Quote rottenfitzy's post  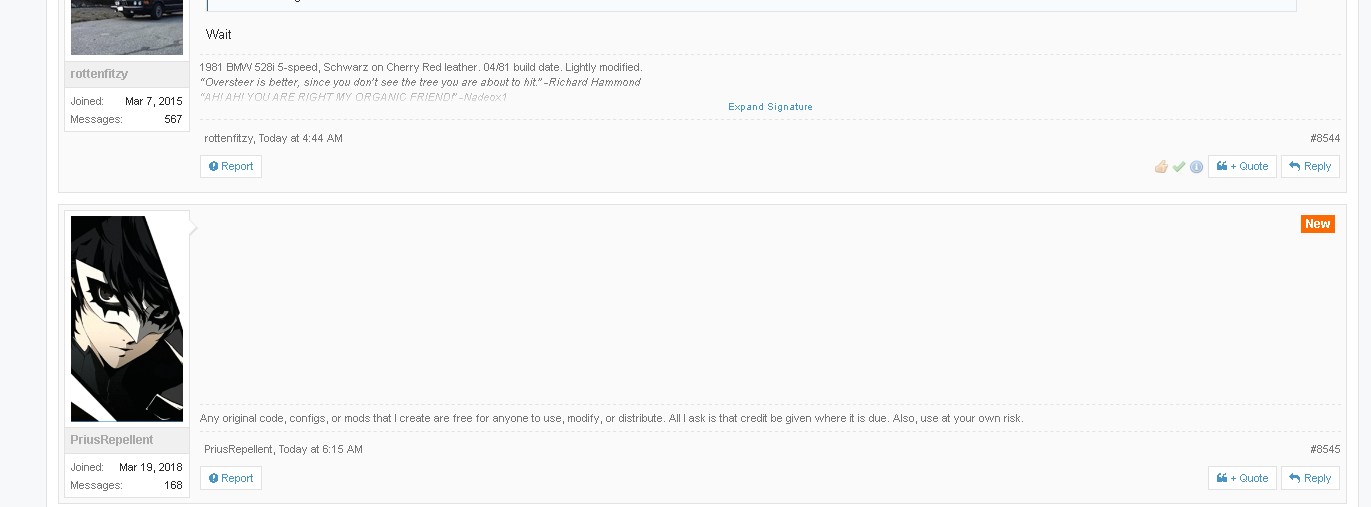point(1242,166)
